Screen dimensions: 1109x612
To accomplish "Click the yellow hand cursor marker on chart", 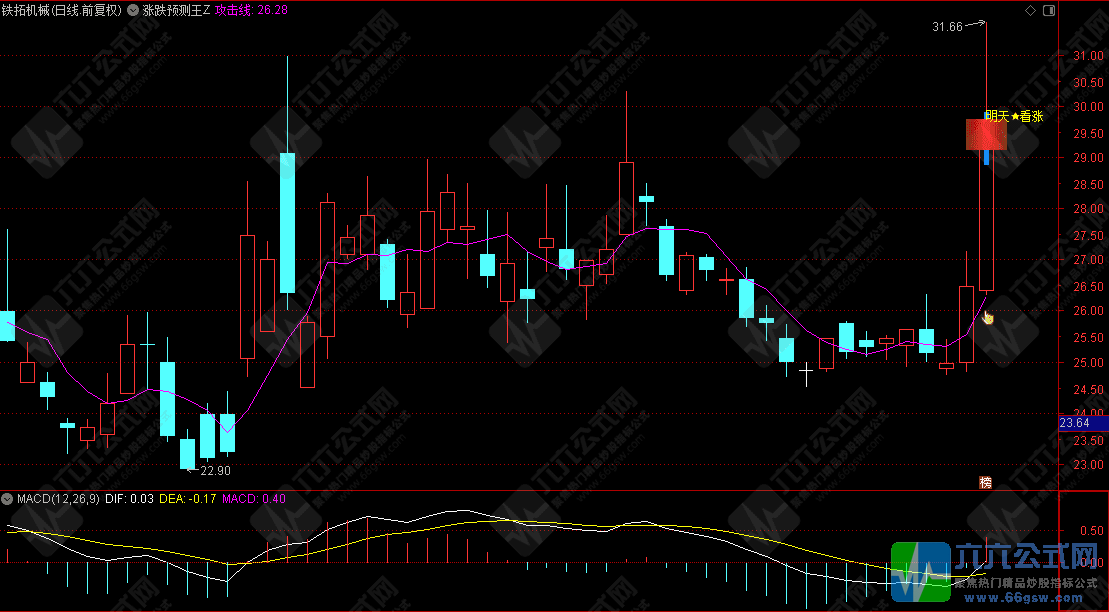I will [x=988, y=318].
